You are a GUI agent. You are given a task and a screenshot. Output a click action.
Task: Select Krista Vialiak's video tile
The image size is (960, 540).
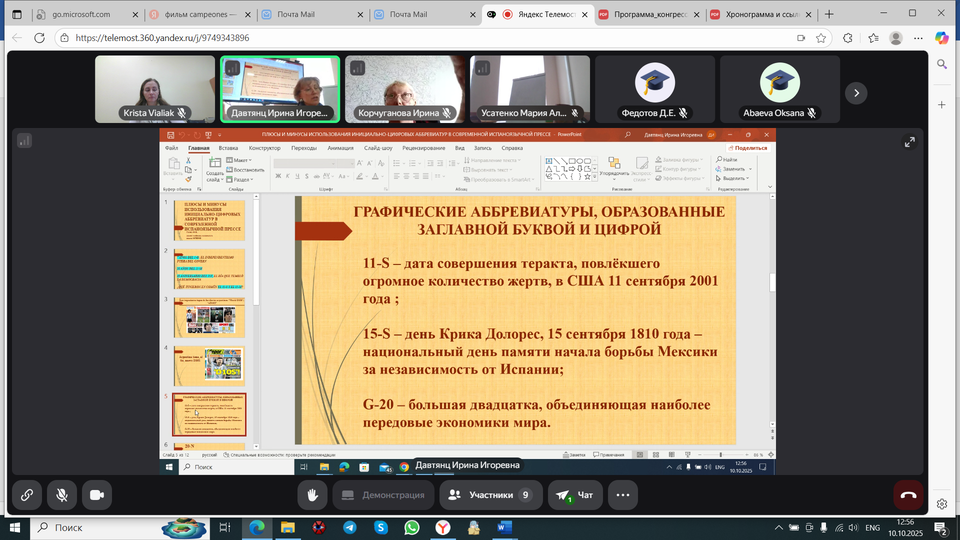155,89
